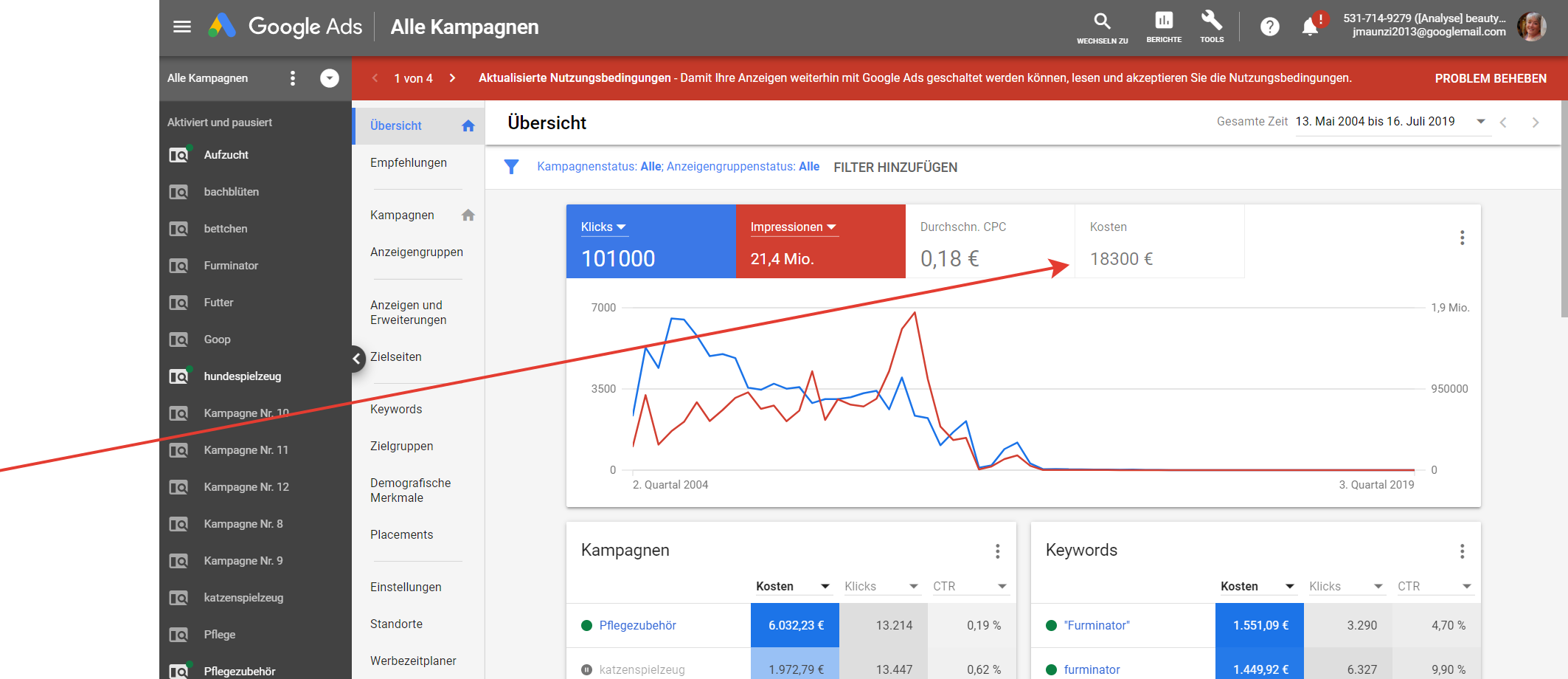The width and height of the screenshot is (1568, 679).
Task: Go to next notification banner arrow
Action: (x=452, y=78)
